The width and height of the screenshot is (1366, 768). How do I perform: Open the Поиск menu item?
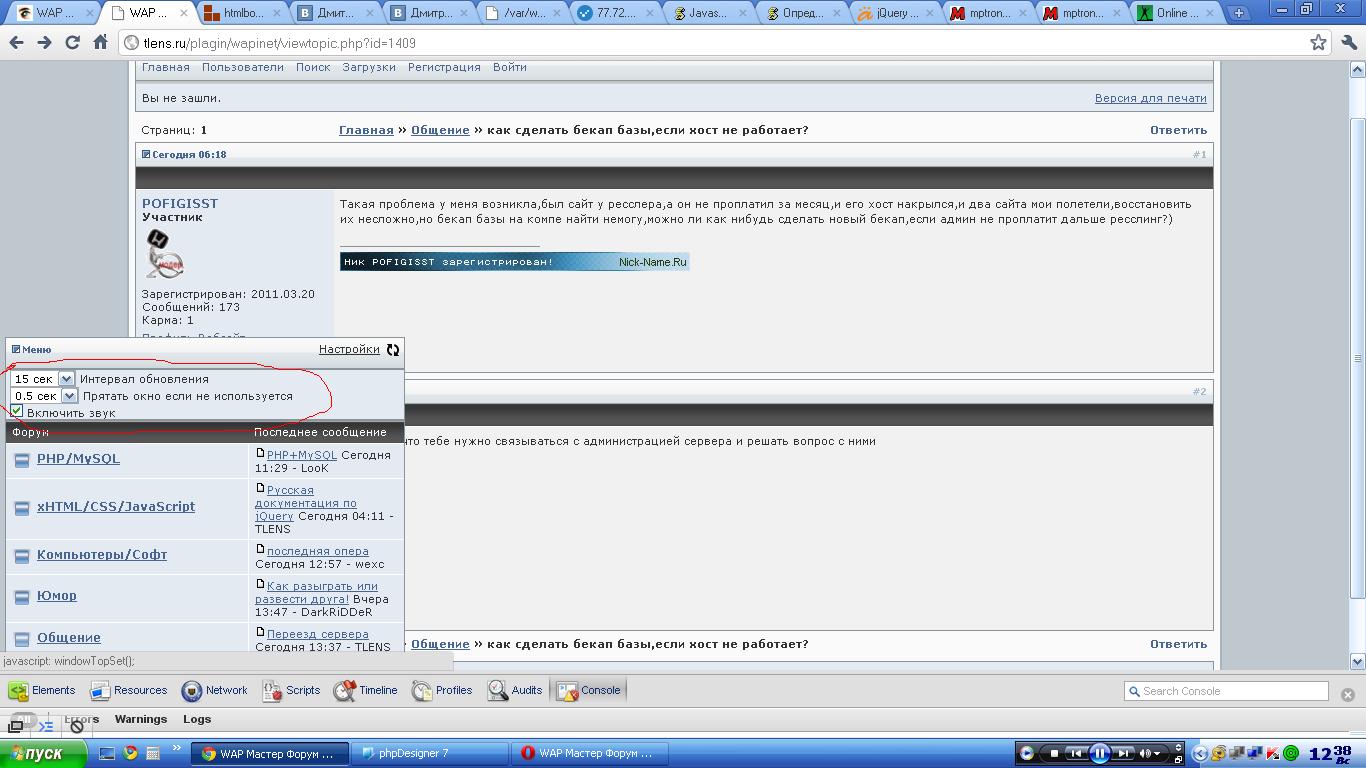pyautogui.click(x=313, y=67)
